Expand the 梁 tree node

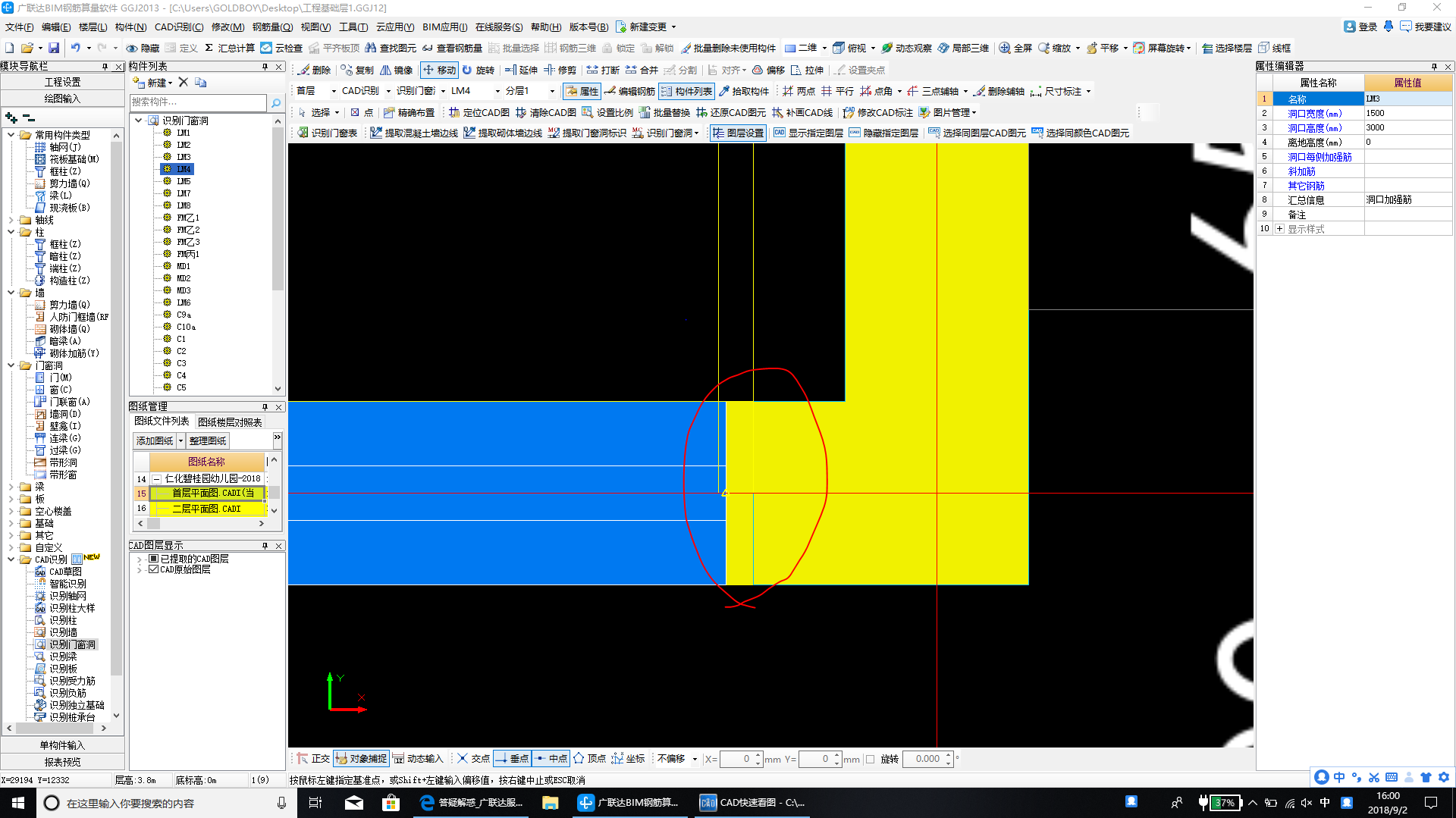click(11, 487)
